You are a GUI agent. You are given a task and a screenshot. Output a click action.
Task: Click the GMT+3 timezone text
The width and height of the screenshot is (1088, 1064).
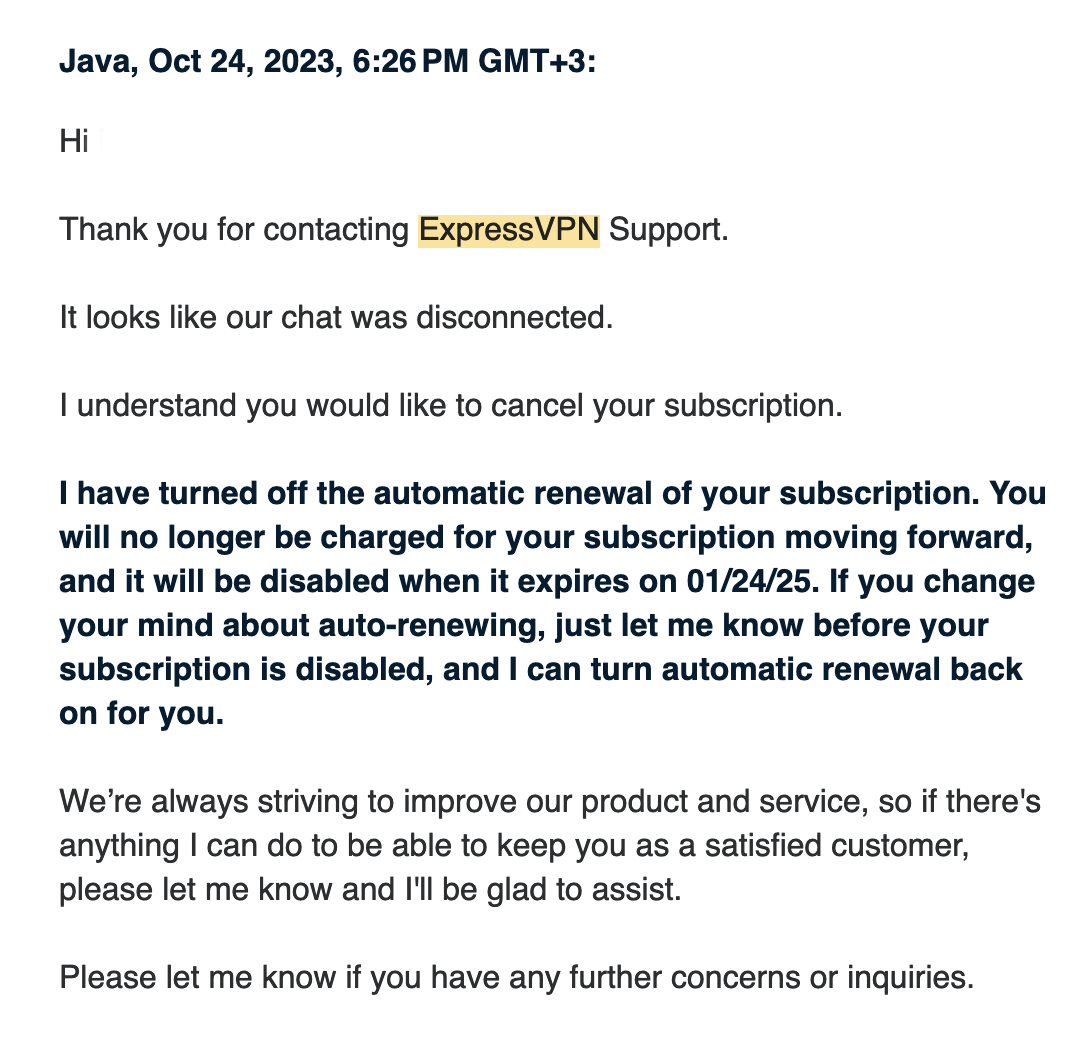point(532,62)
